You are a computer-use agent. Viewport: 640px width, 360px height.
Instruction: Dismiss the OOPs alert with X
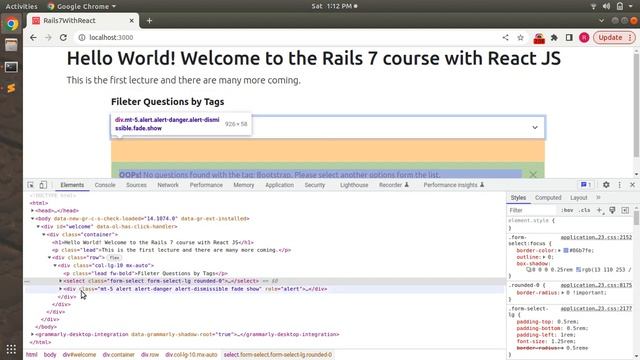pos(533,175)
